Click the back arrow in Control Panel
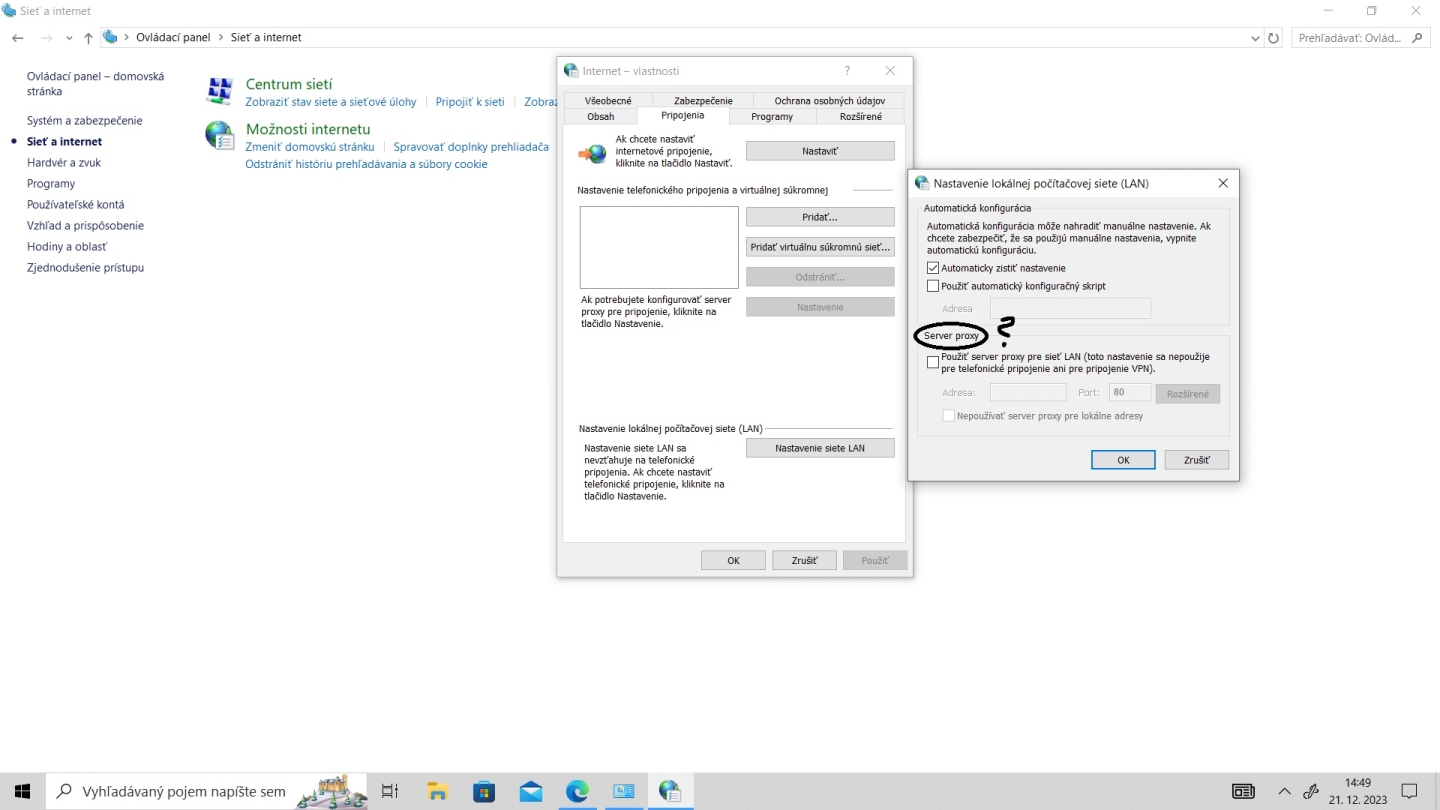 click(x=18, y=38)
